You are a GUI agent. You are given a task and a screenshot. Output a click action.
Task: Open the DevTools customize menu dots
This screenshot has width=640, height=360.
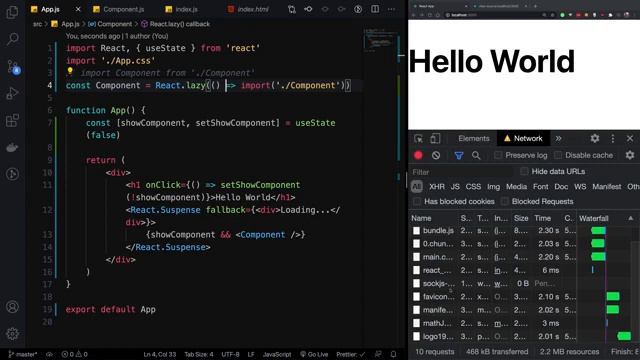pos(613,138)
